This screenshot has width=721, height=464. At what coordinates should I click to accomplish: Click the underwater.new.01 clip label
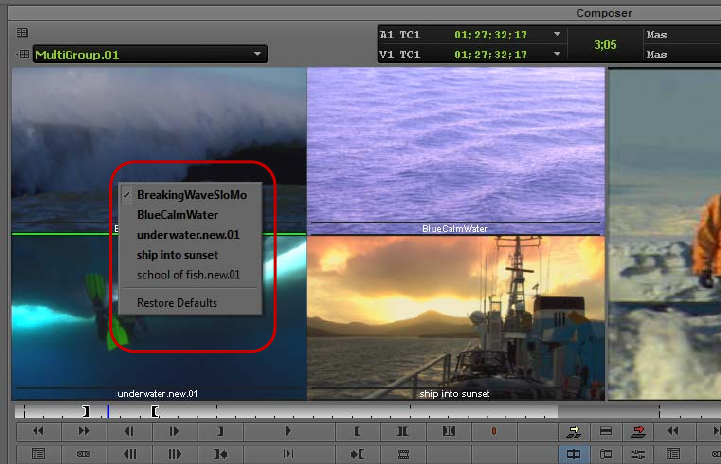tap(157, 394)
